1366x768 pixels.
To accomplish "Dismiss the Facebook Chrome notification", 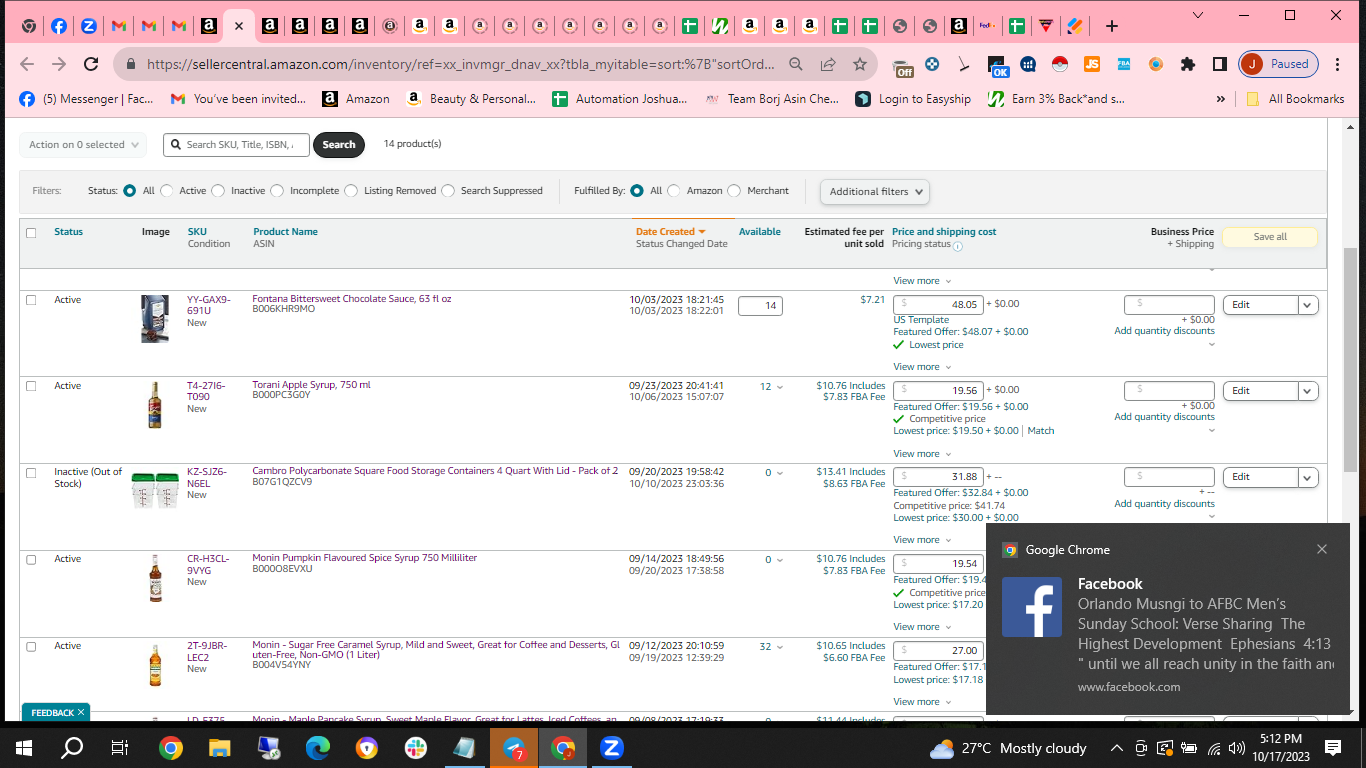I will tap(1322, 549).
